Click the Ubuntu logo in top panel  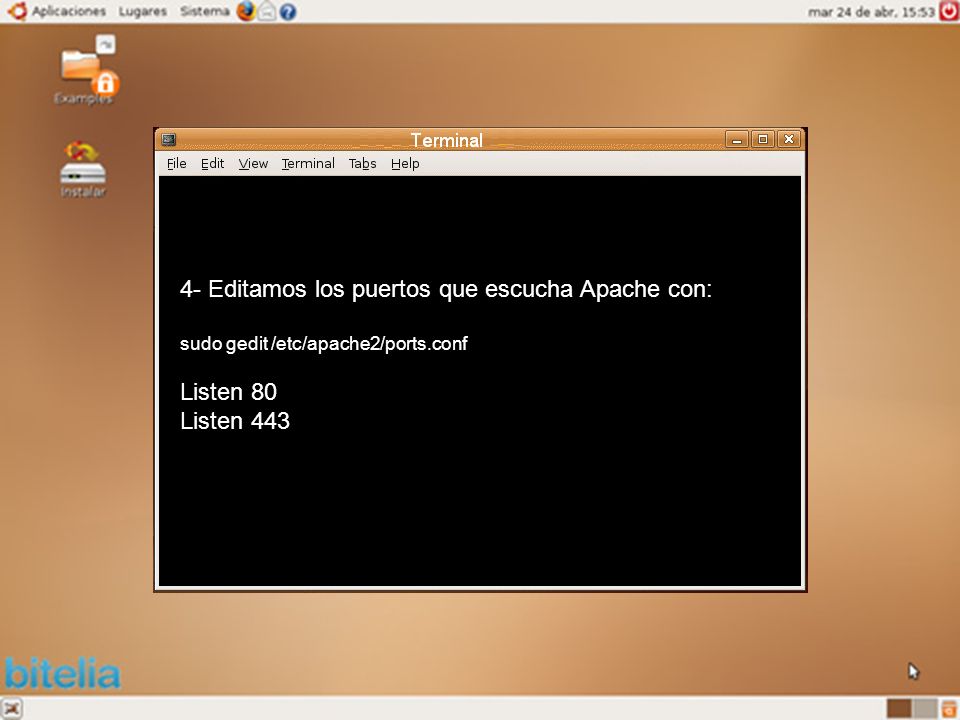pos(17,11)
